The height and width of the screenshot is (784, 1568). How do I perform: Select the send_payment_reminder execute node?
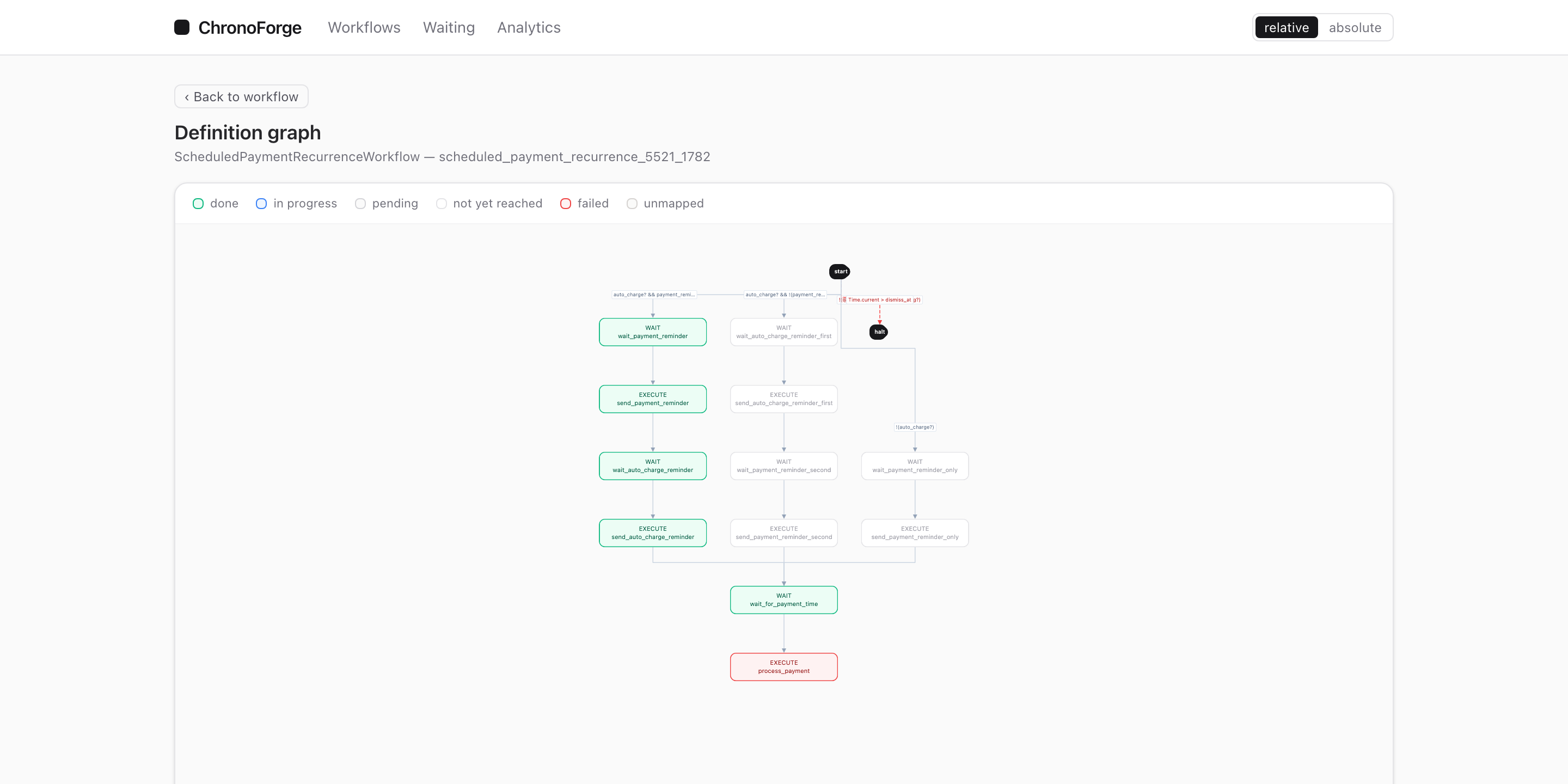coord(653,399)
